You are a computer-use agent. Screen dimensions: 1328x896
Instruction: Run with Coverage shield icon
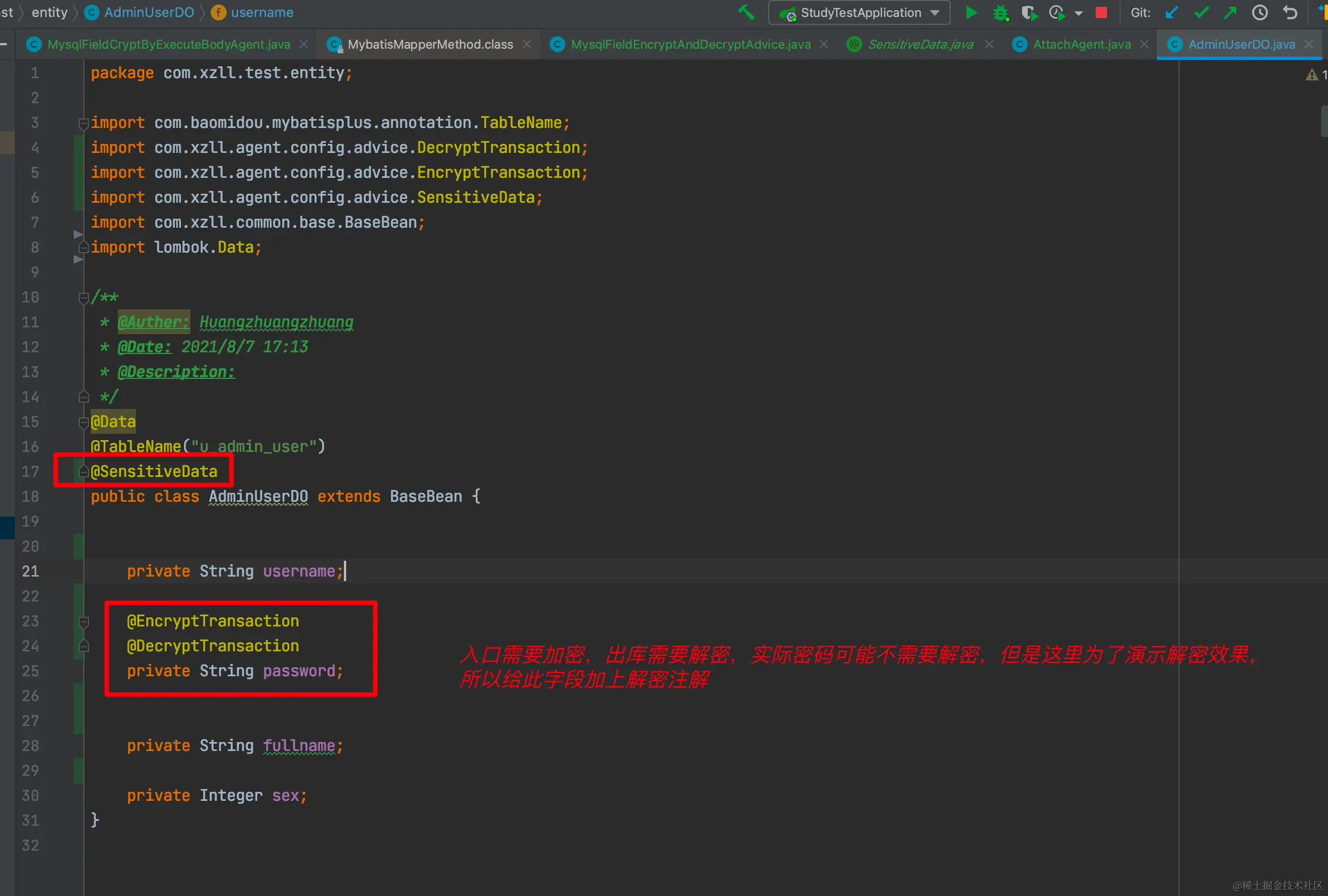[x=1030, y=12]
